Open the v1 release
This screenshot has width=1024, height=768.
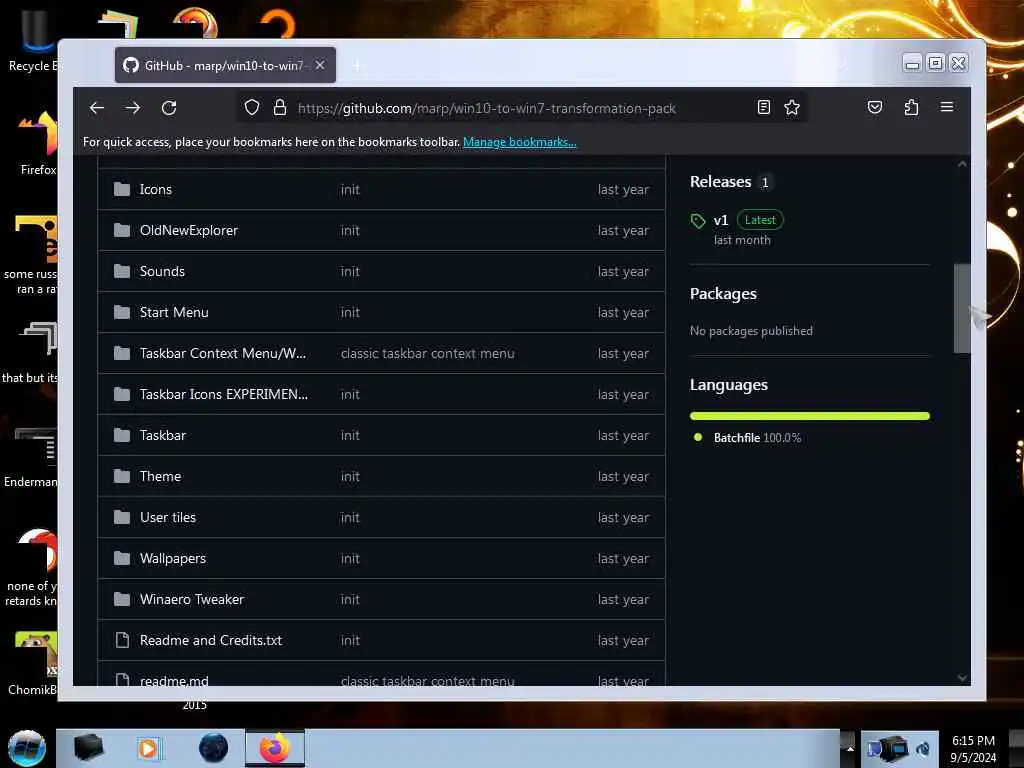click(x=720, y=220)
